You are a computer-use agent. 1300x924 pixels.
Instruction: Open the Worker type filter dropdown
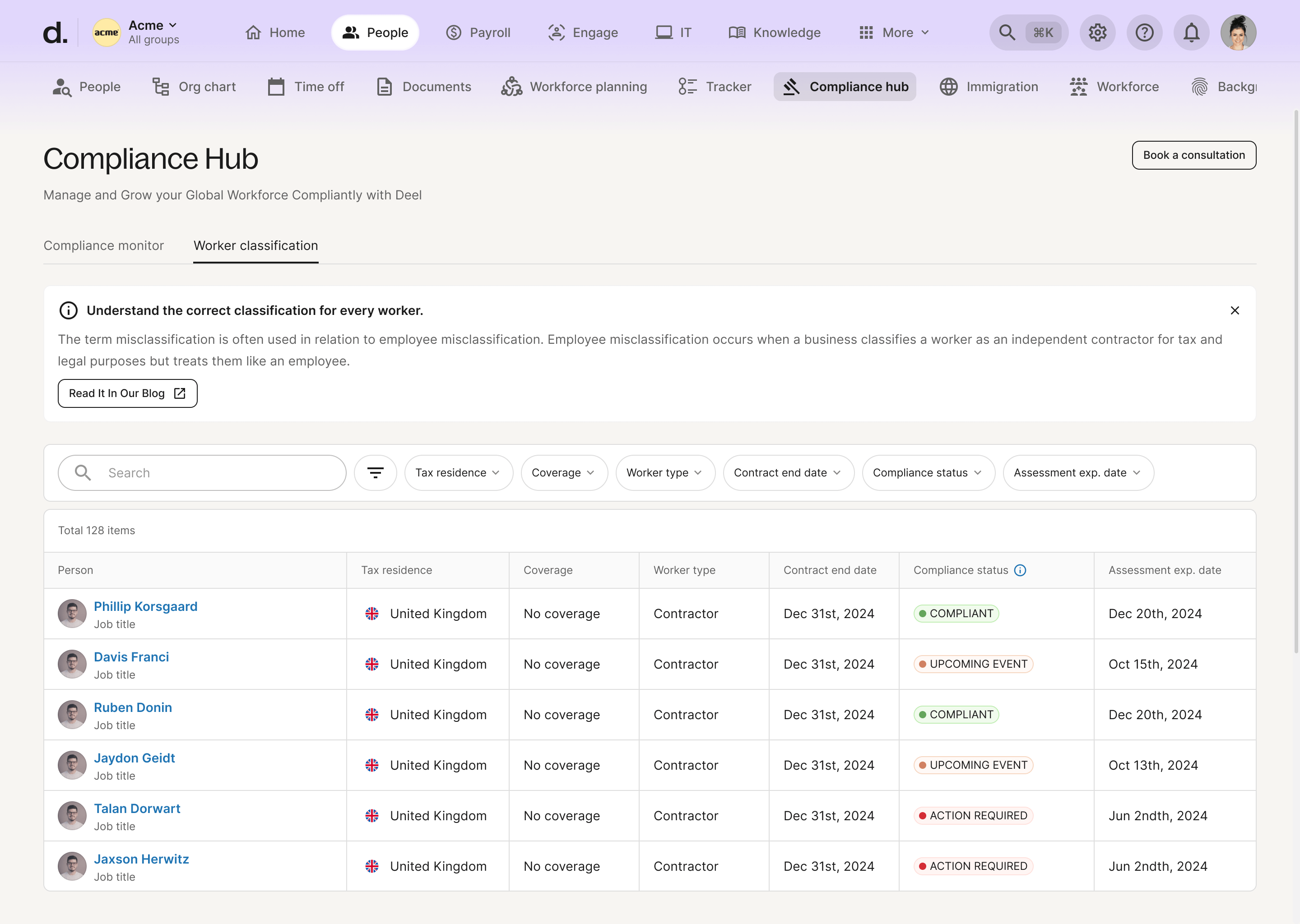pos(665,473)
